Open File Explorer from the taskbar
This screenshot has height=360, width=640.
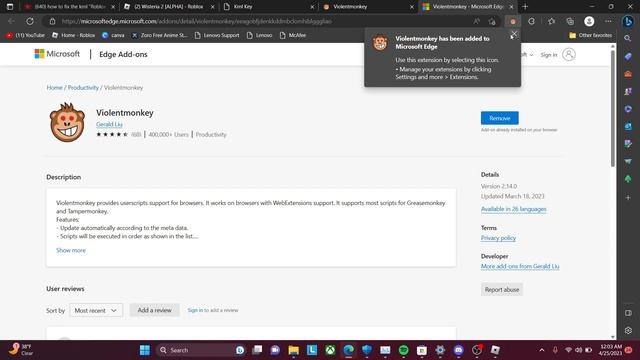293,350
